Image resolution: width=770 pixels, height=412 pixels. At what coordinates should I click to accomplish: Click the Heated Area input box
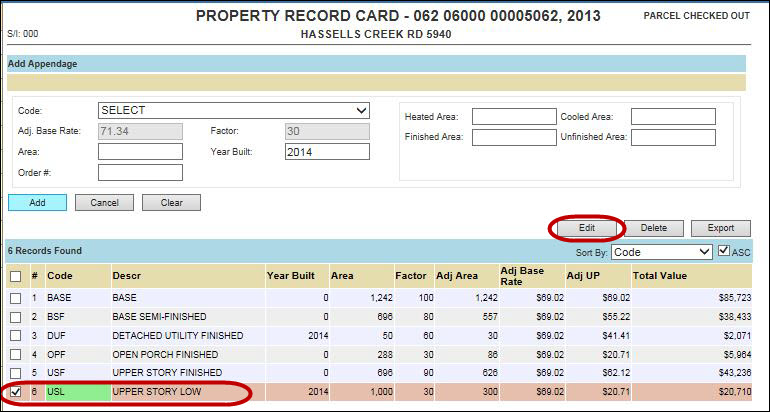tap(514, 117)
